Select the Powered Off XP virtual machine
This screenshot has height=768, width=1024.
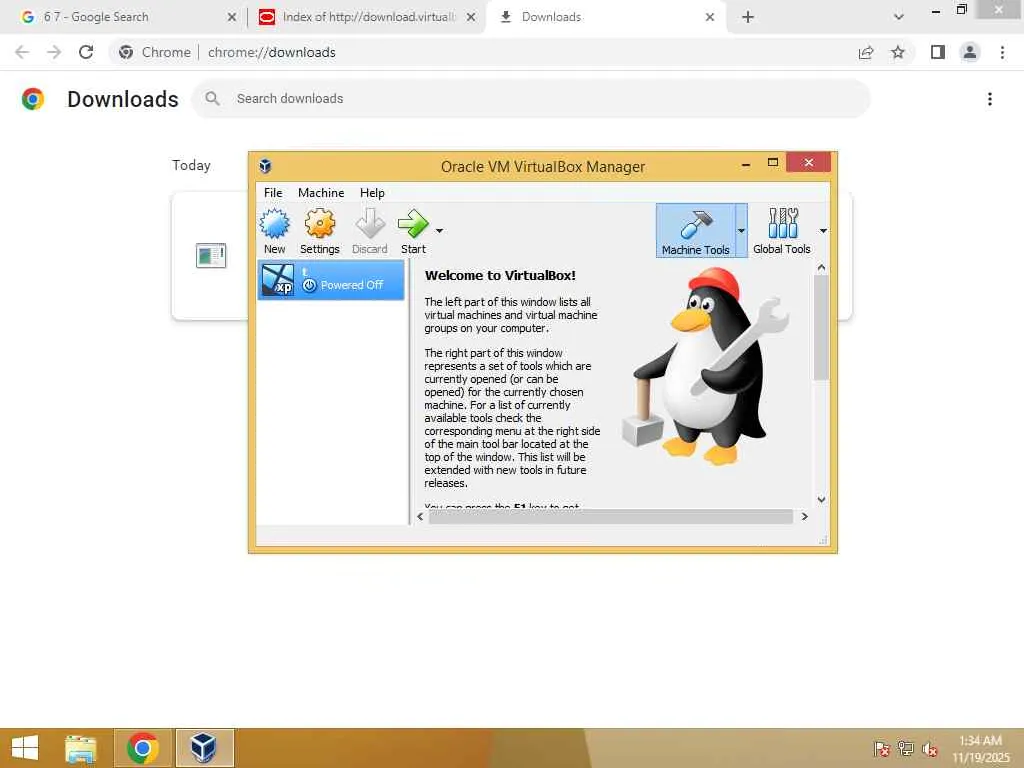tap(331, 280)
